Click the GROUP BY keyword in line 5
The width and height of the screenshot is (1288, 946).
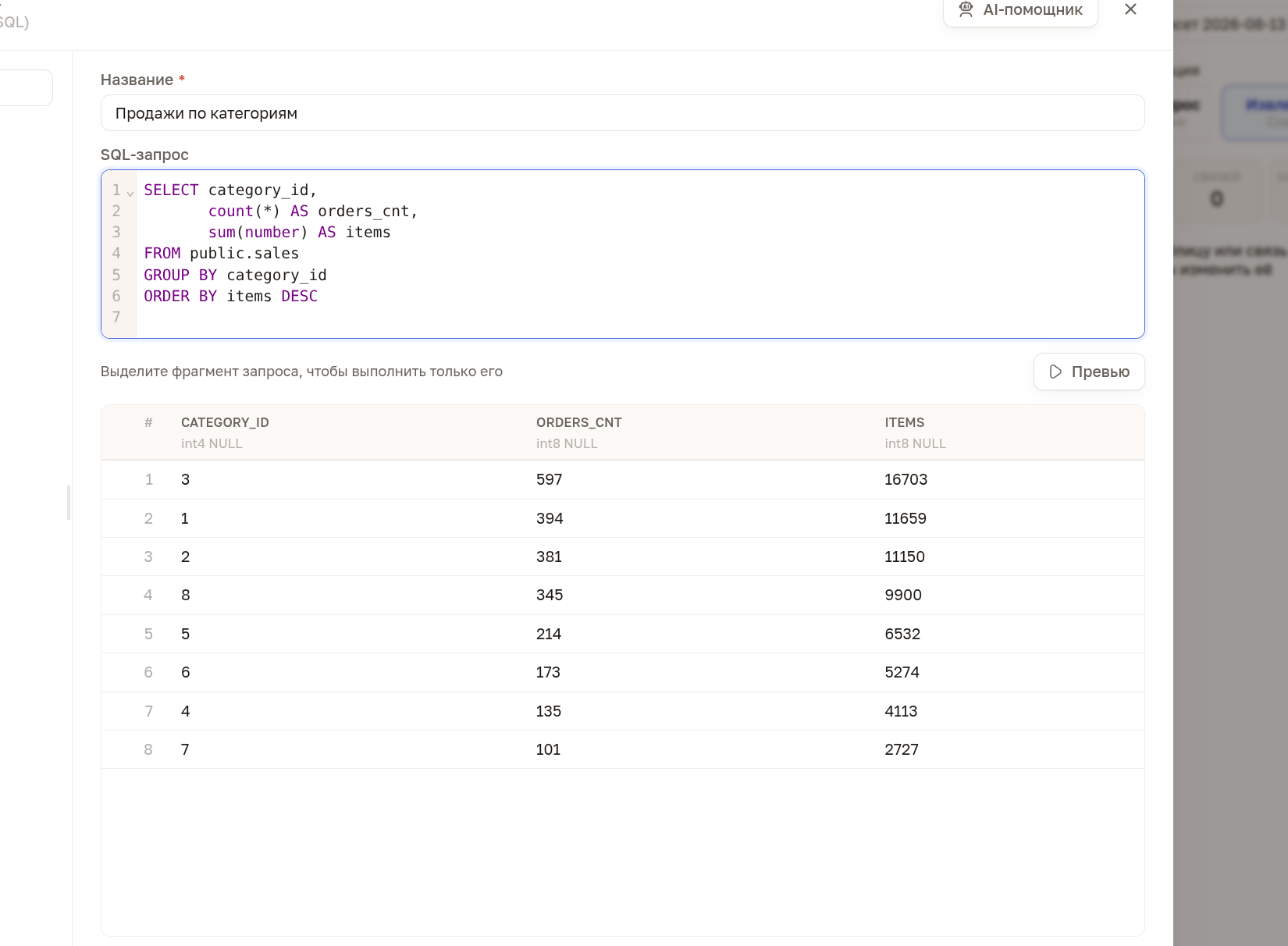coord(180,275)
